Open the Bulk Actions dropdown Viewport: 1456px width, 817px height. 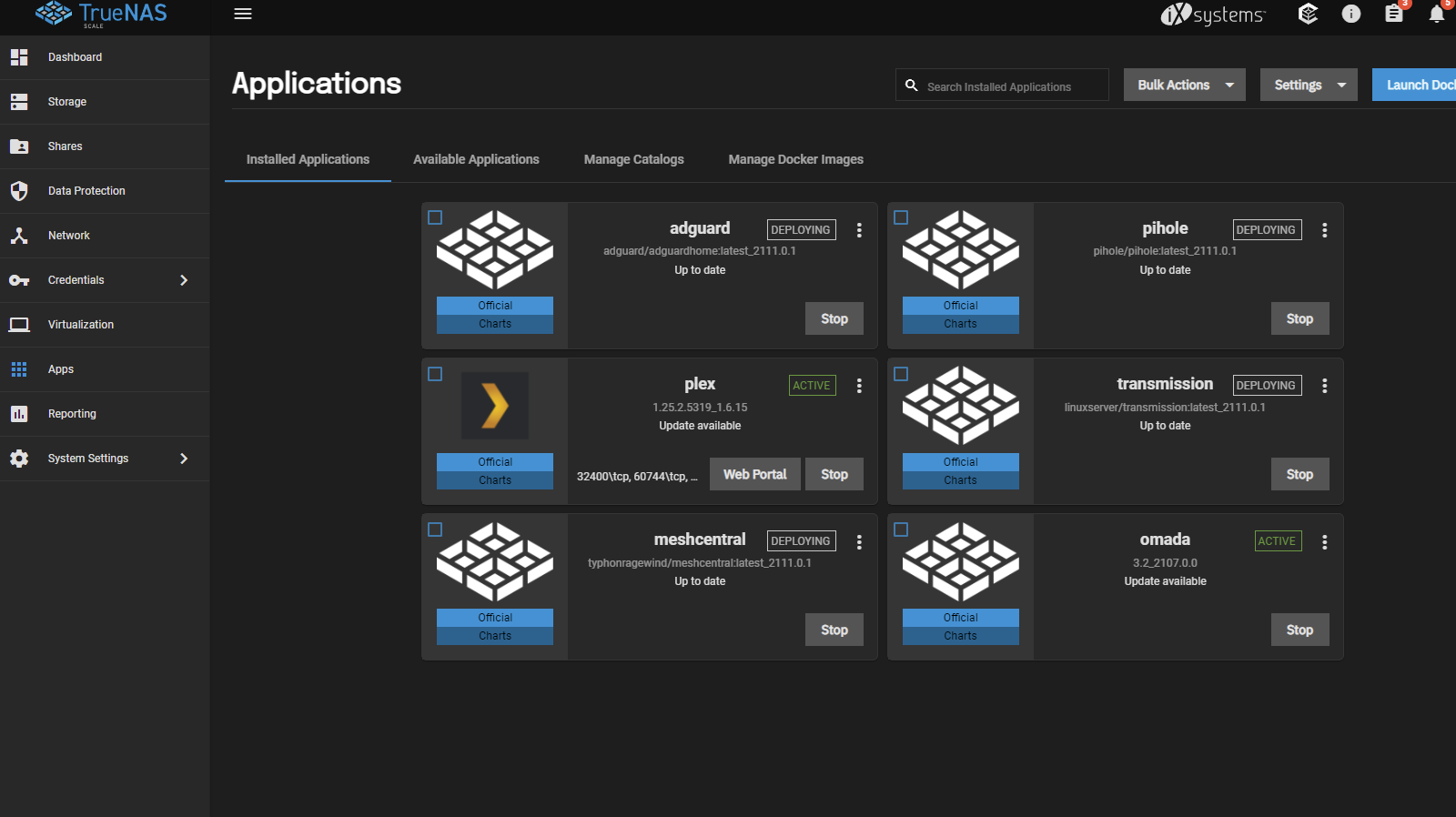(1185, 85)
